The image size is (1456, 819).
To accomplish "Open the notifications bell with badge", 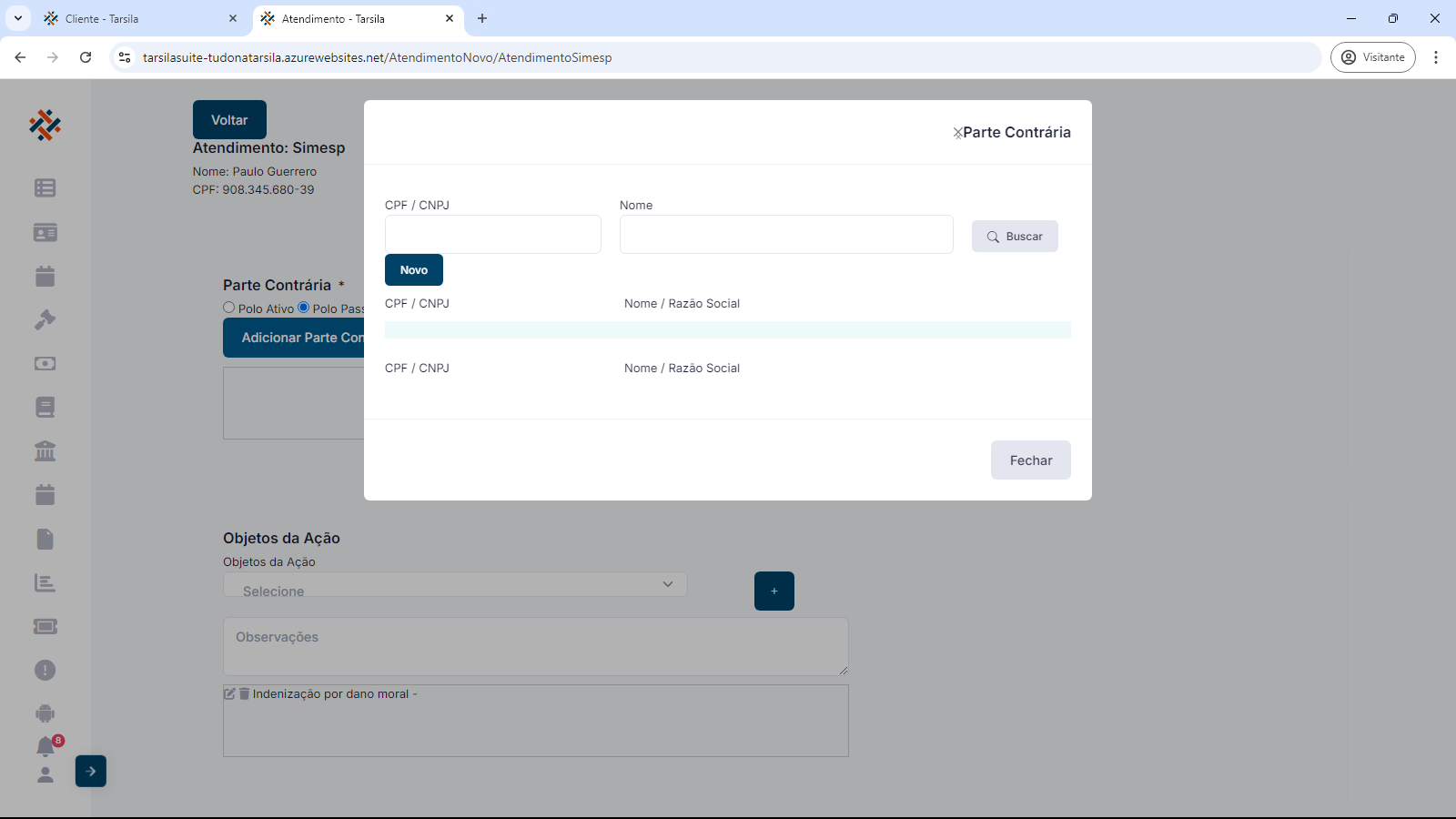I will tap(45, 747).
